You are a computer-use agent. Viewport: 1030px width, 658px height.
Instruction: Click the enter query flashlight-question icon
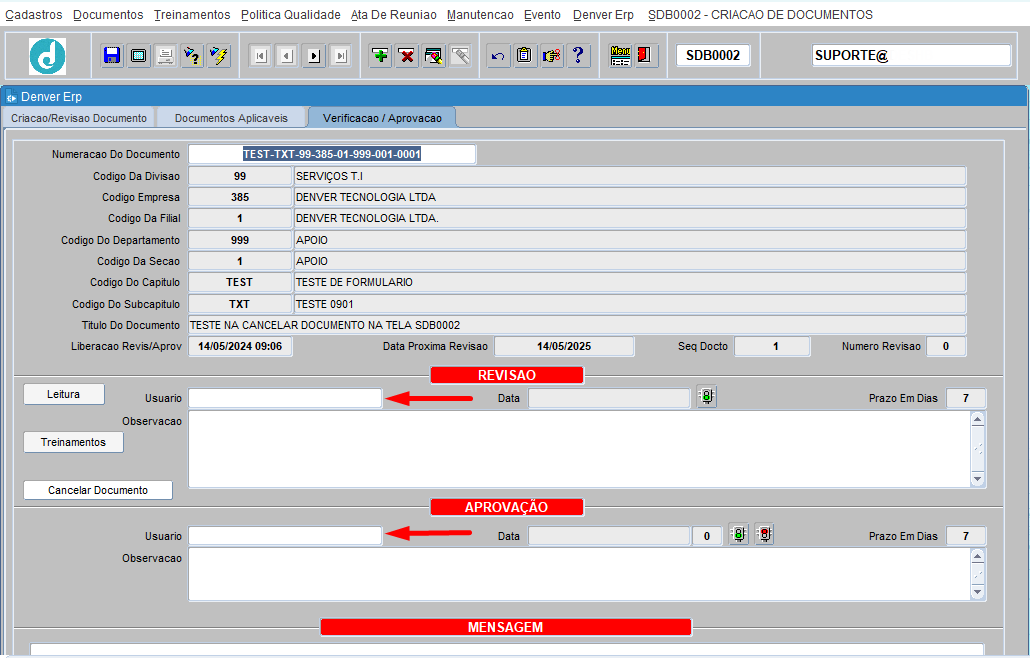point(192,56)
